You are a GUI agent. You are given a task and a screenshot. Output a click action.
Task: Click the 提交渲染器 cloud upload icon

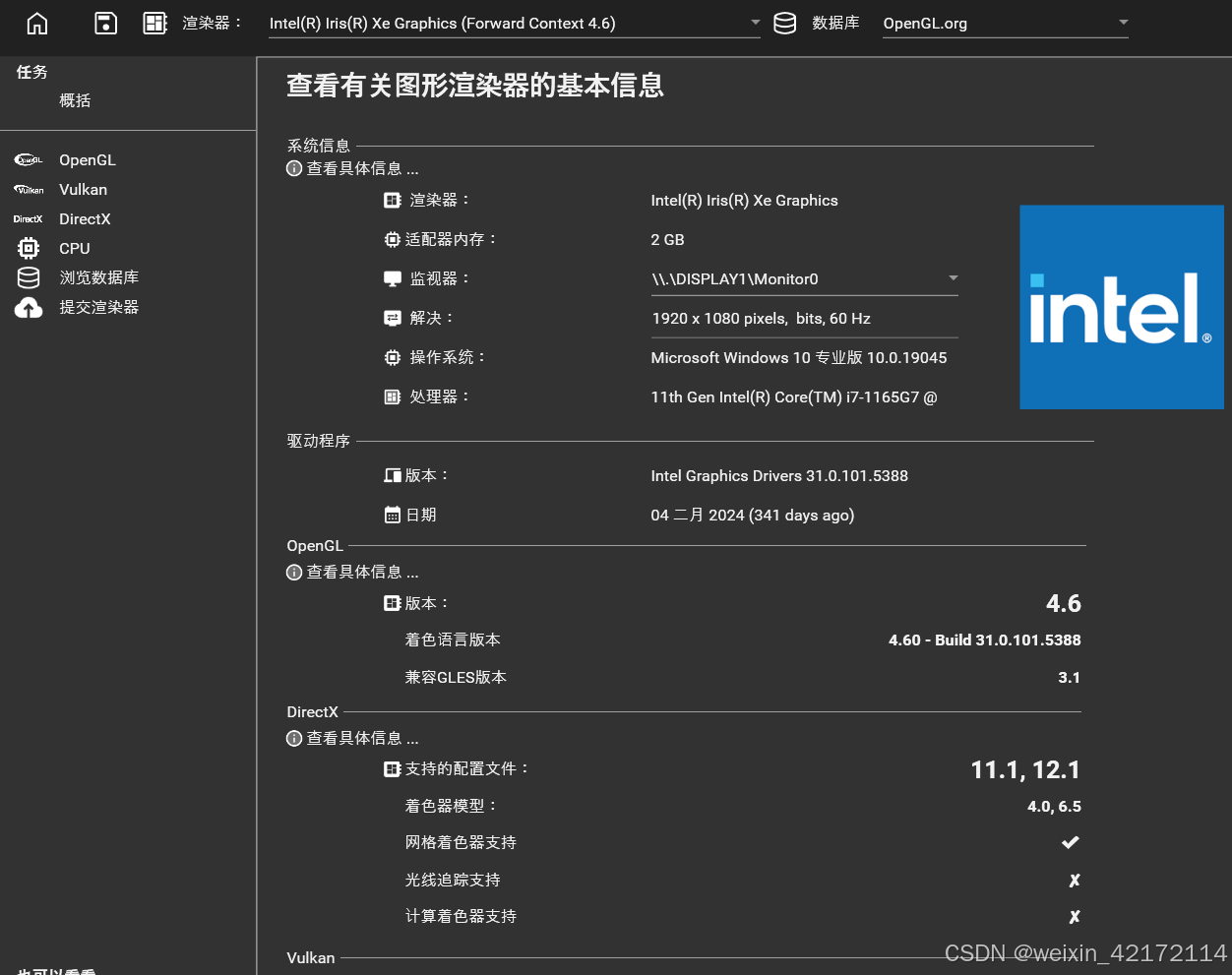pyautogui.click(x=29, y=308)
